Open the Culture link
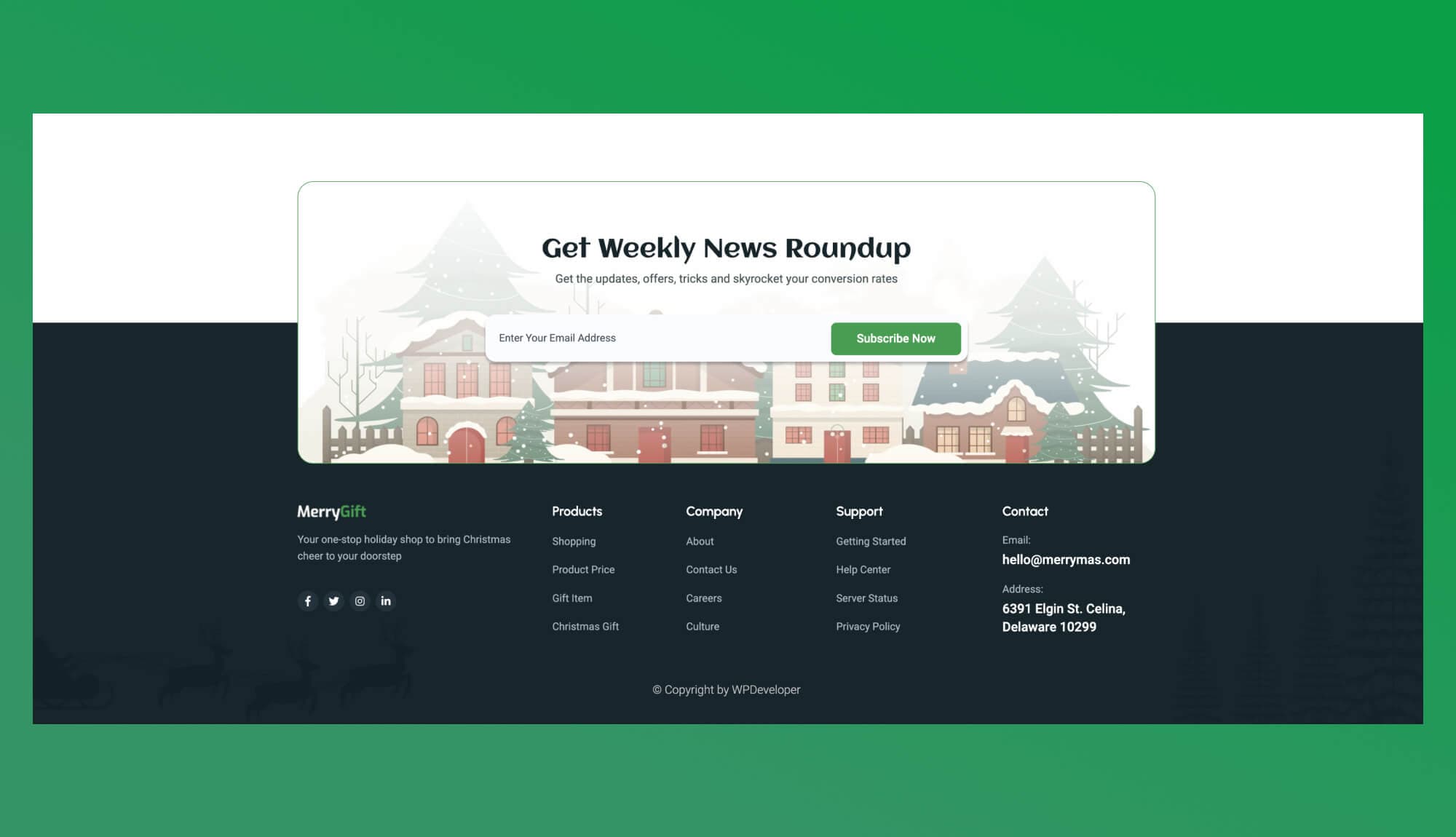Viewport: 1456px width, 837px height. point(703,627)
